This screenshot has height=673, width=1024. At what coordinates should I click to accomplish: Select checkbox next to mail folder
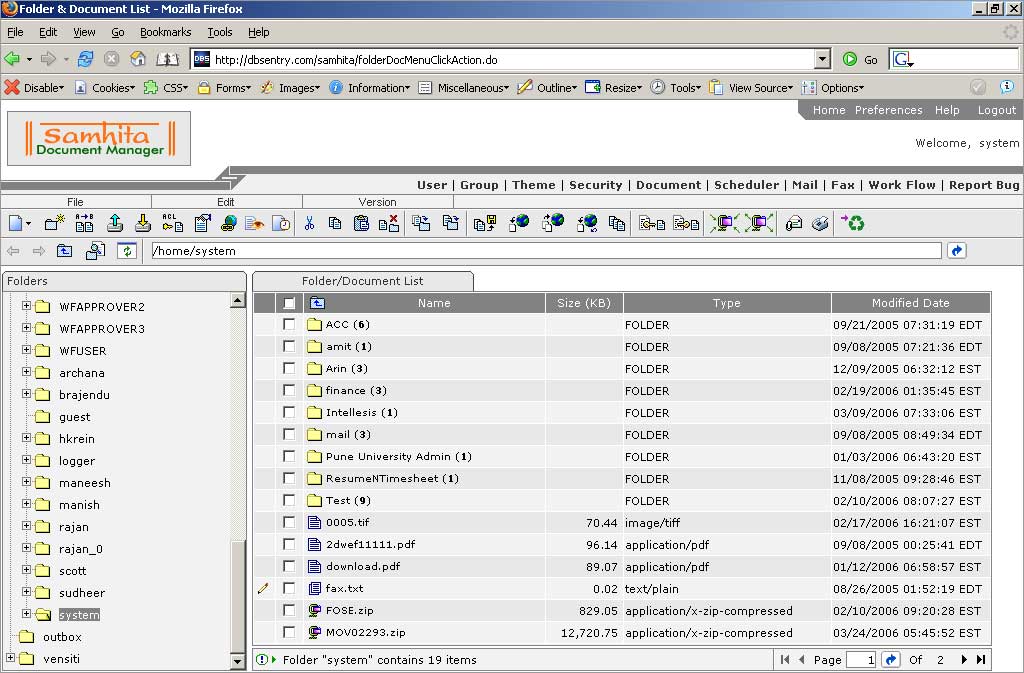coord(289,434)
